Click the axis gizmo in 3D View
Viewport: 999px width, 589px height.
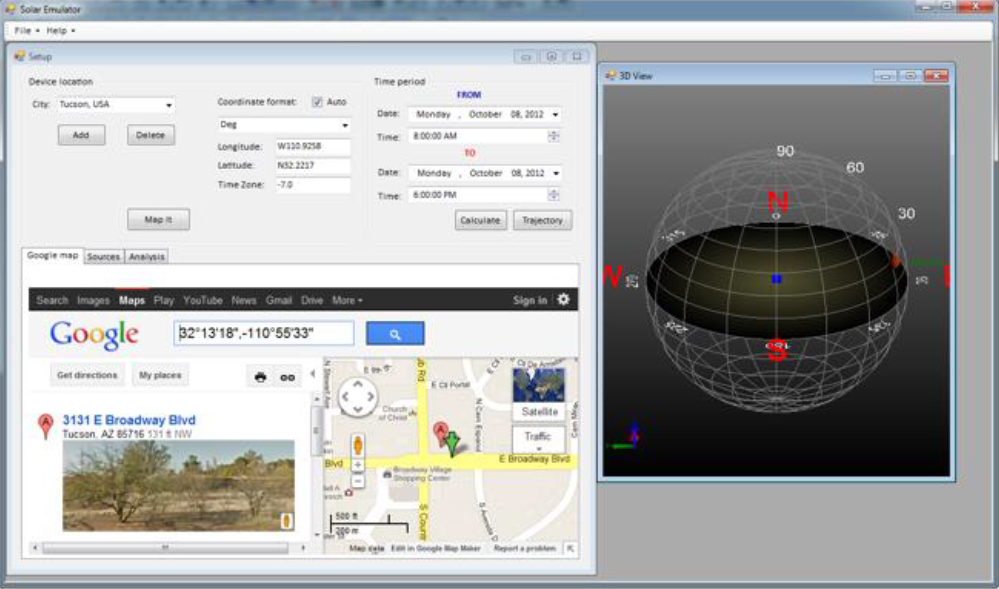(x=628, y=437)
